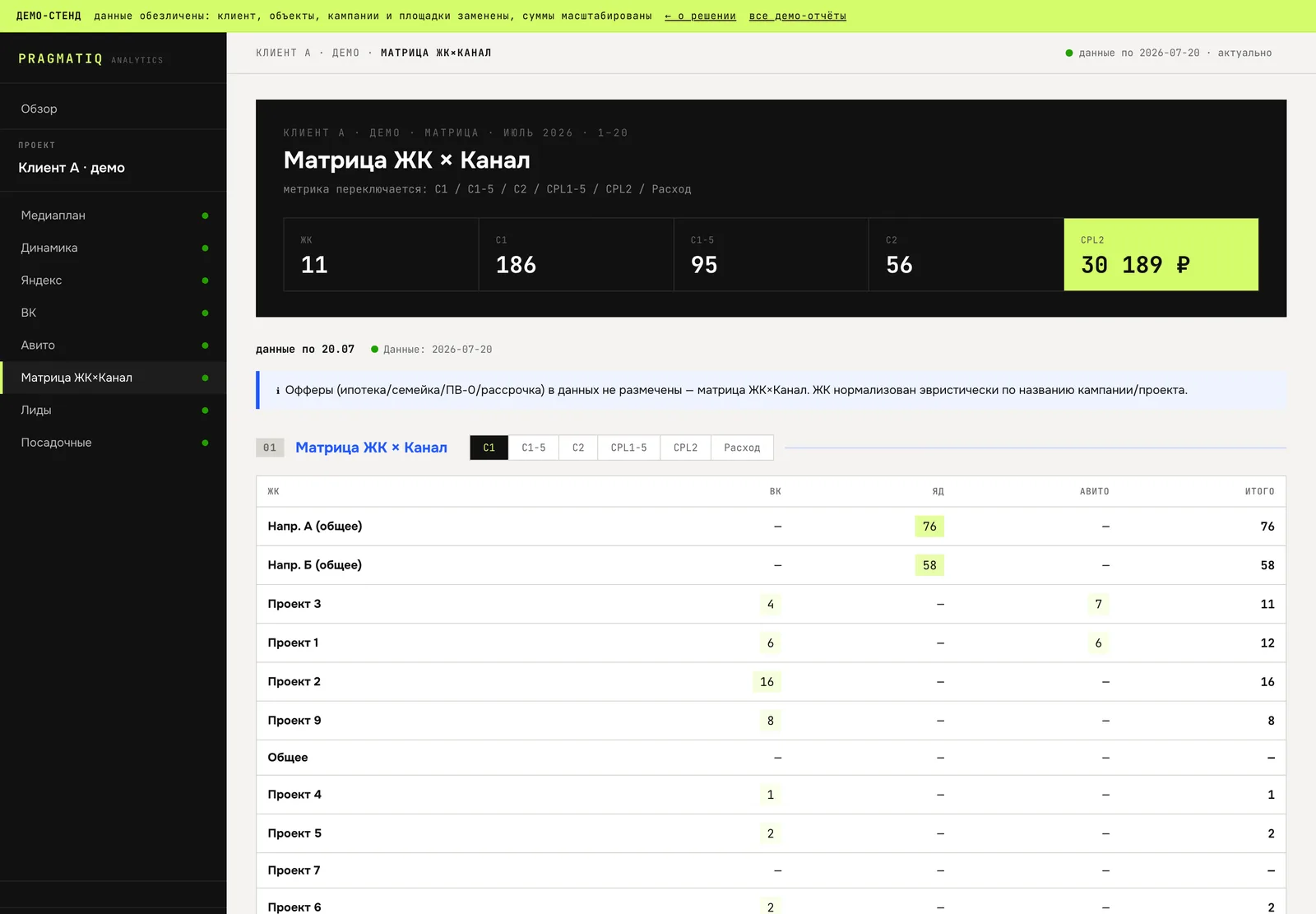Click the C1-5 95 summary card
The width and height of the screenshot is (1316, 914).
click(x=771, y=254)
